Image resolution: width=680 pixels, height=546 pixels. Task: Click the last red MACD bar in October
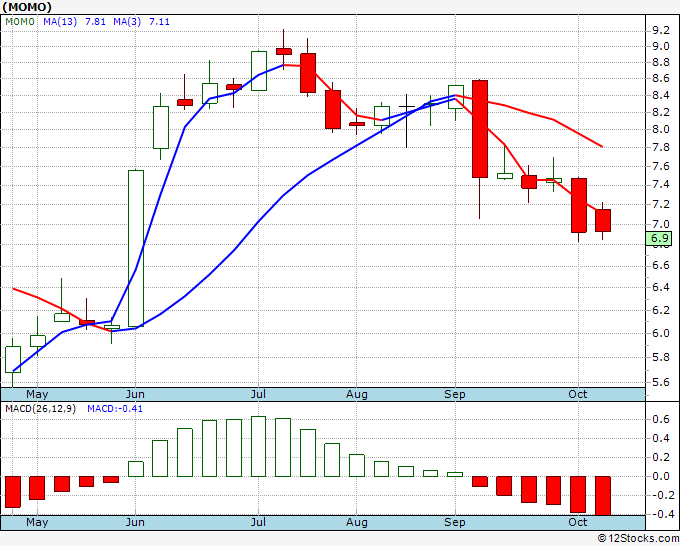602,496
